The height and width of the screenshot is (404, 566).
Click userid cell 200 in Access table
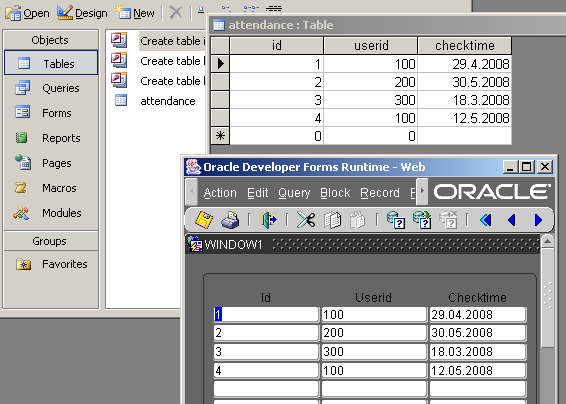[x=371, y=82]
